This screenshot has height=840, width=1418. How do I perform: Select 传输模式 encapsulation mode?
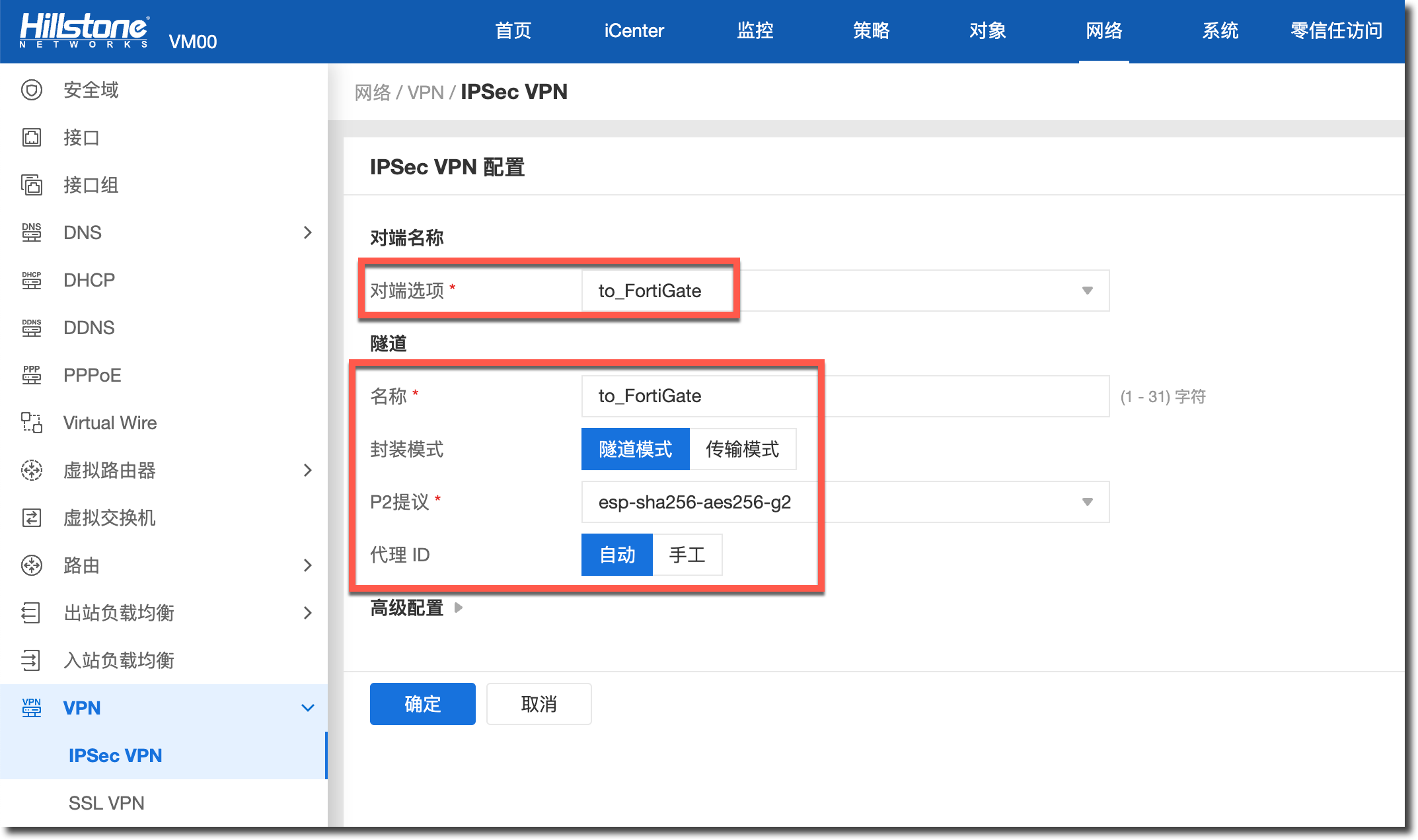click(x=742, y=449)
